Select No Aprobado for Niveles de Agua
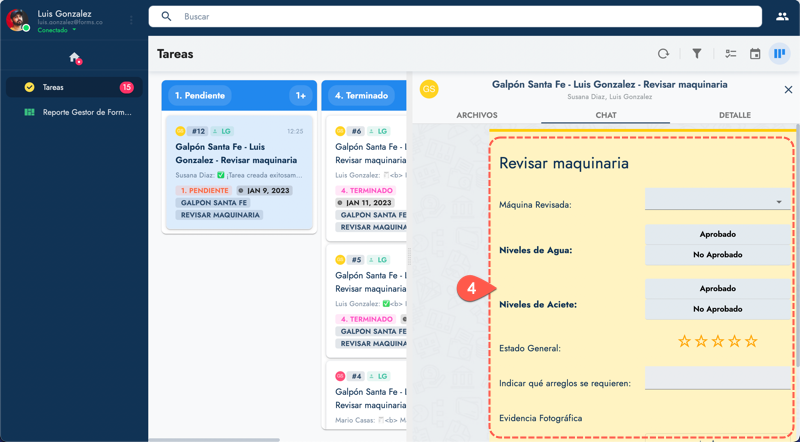 tap(717, 255)
